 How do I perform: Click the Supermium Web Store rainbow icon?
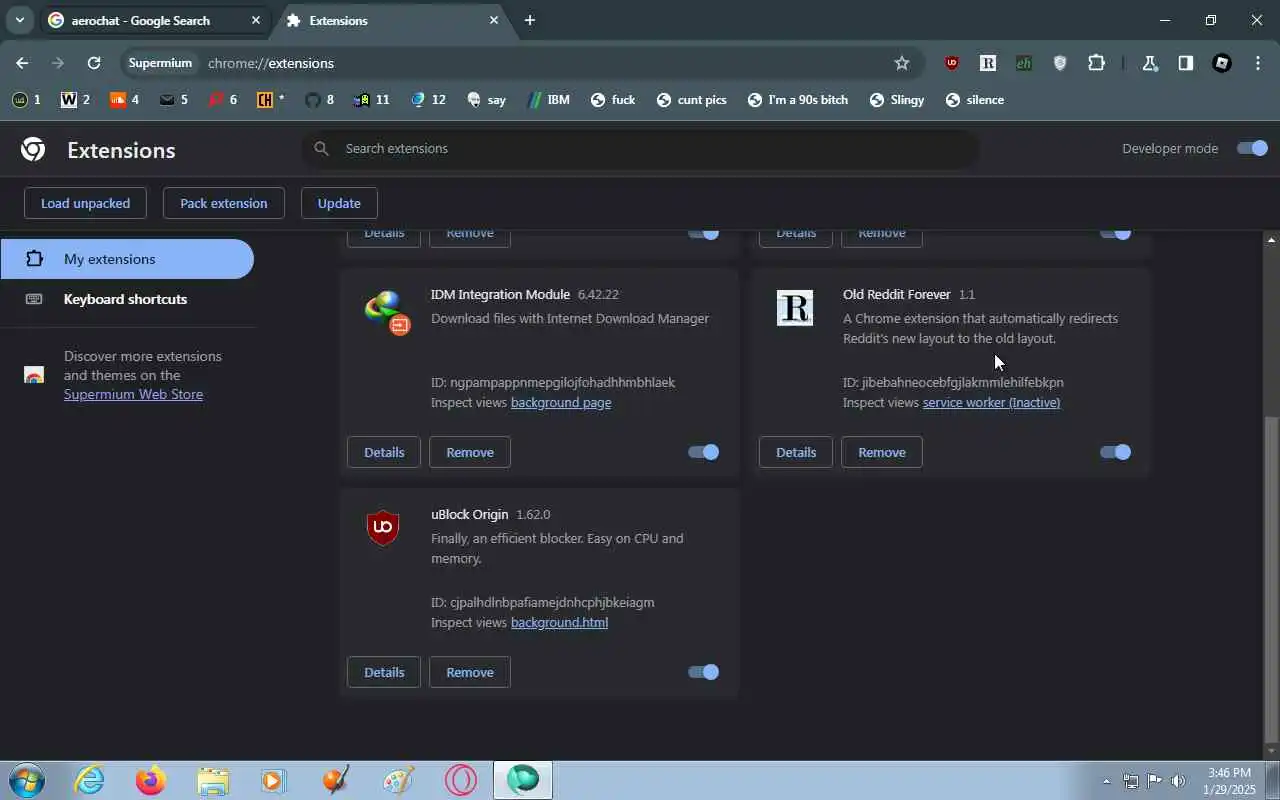(x=34, y=376)
